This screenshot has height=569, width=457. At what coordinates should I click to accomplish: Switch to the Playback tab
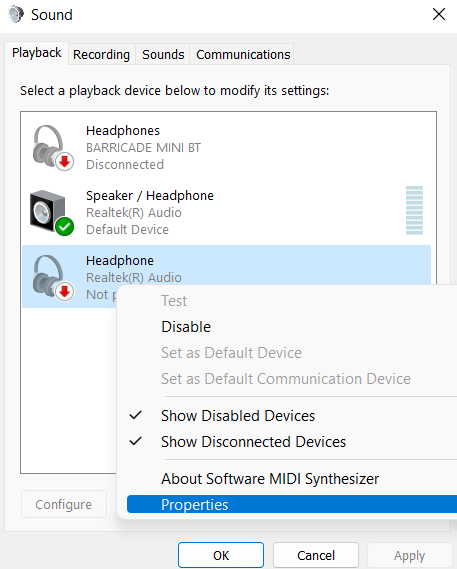(36, 53)
